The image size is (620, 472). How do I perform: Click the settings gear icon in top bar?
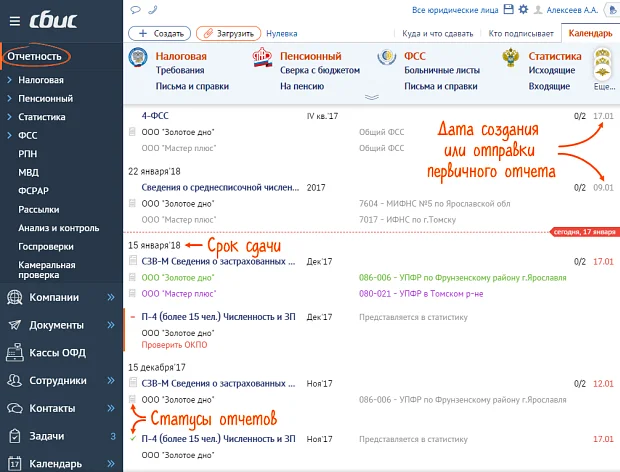(524, 10)
